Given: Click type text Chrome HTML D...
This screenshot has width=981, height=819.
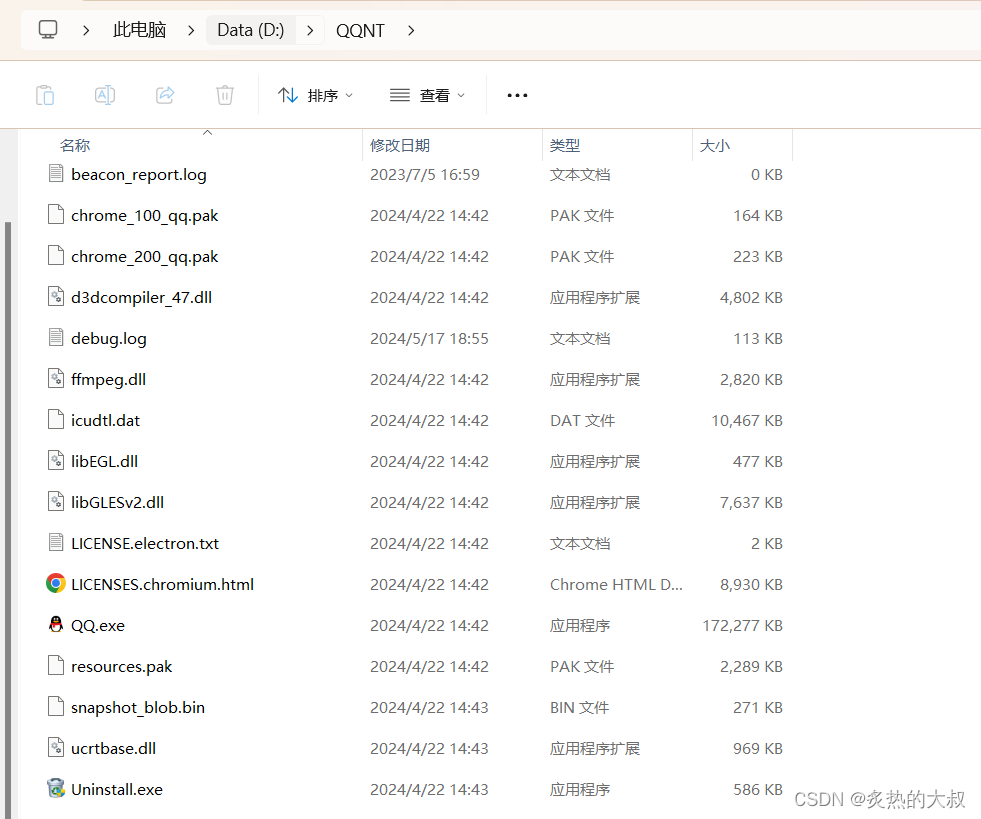Looking at the screenshot, I should (x=616, y=584).
